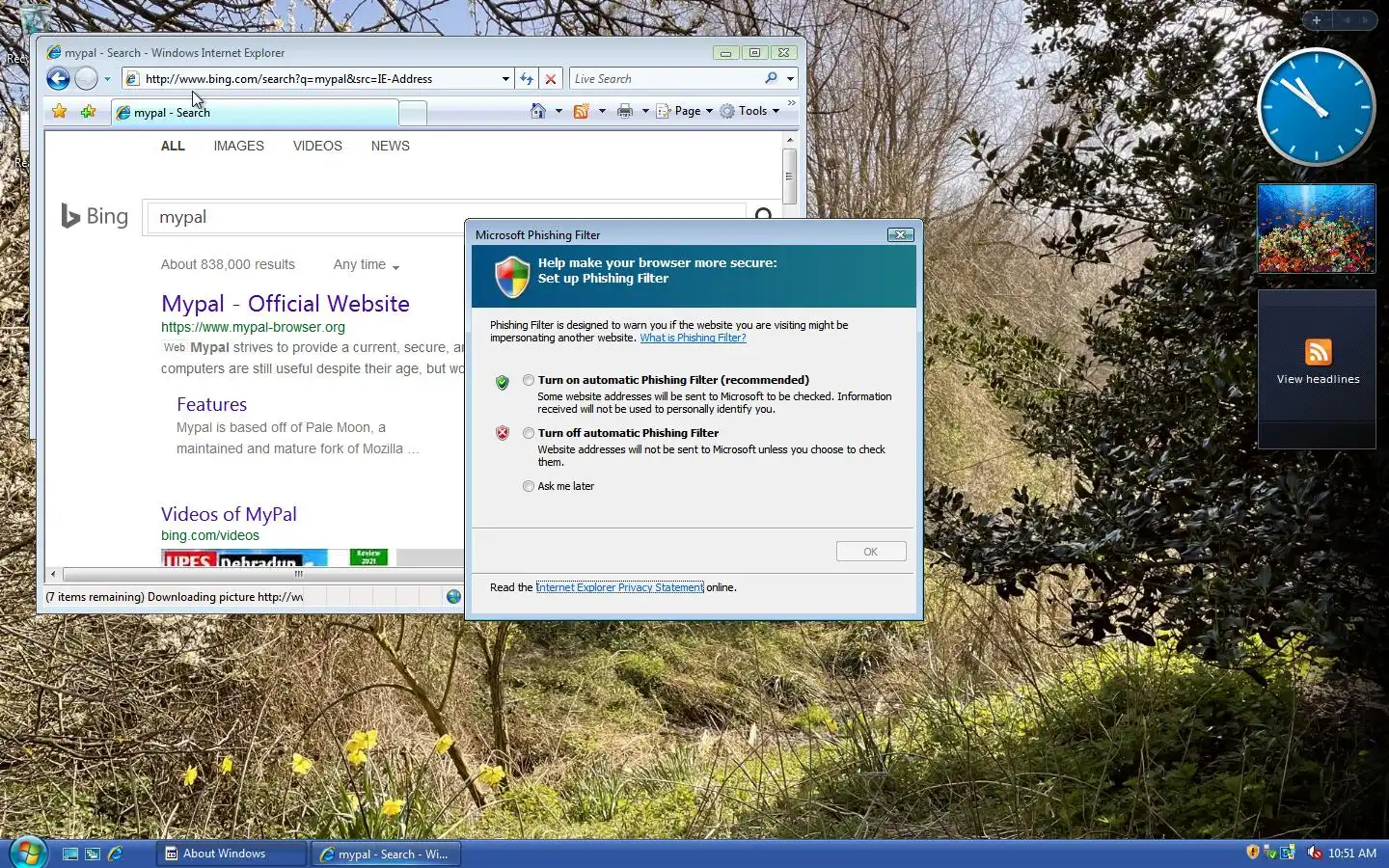Open the Features sublink
Image resolution: width=1389 pixels, height=868 pixels.
point(211,404)
